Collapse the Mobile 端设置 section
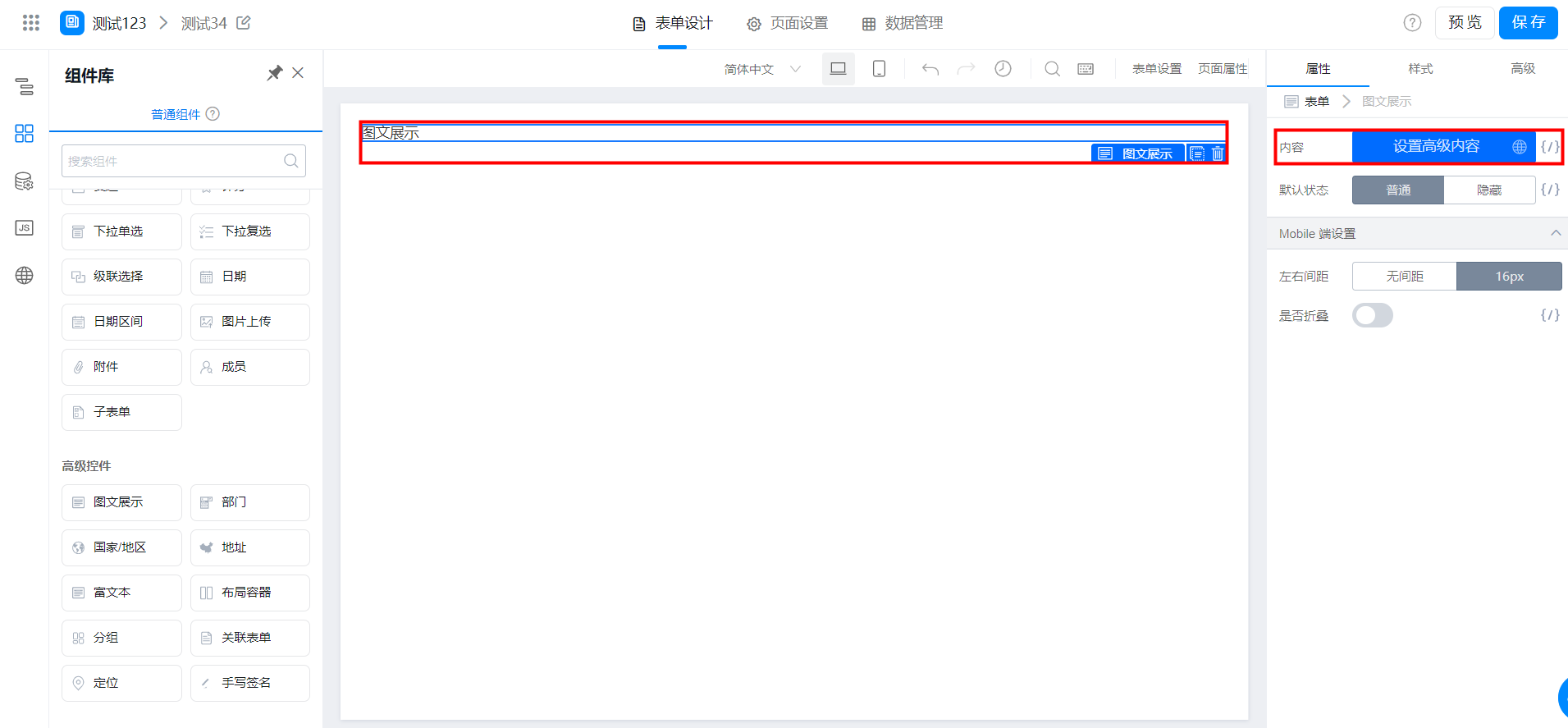 pyautogui.click(x=1556, y=233)
